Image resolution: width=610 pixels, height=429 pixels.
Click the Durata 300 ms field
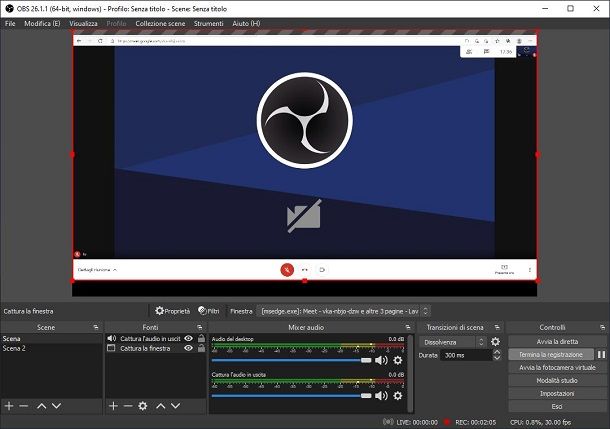point(466,355)
